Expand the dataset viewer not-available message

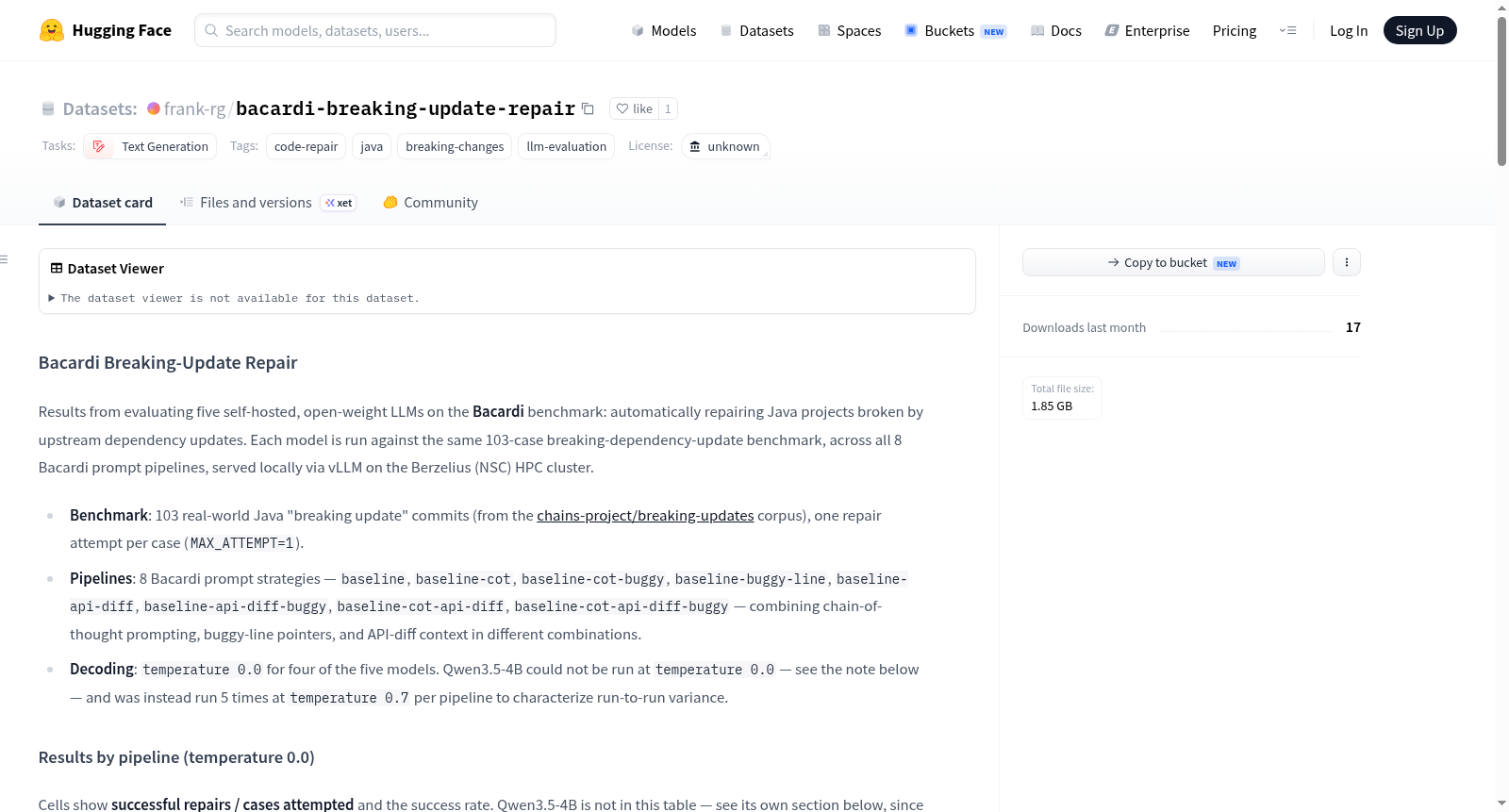click(234, 298)
